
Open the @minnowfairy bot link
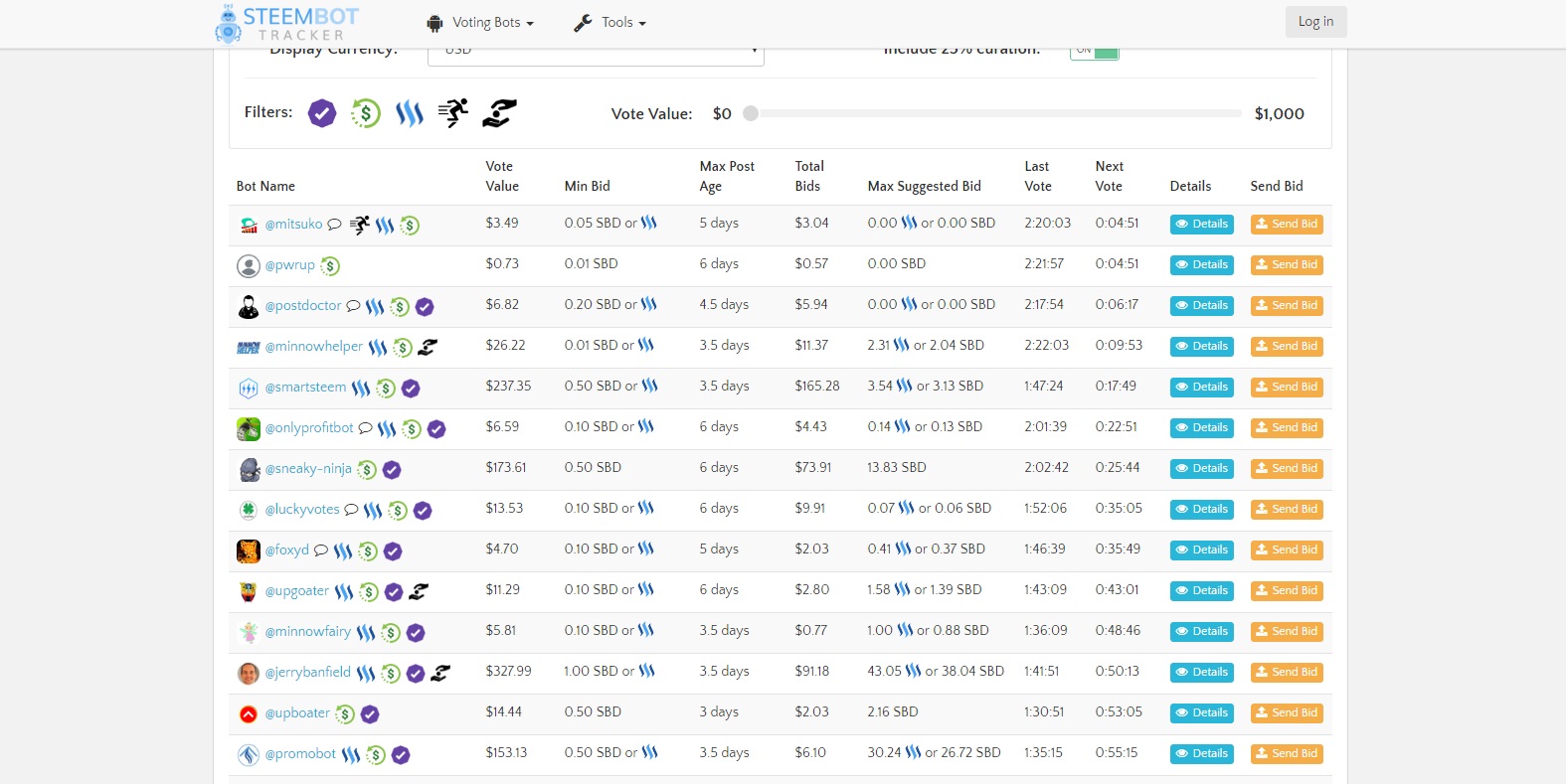click(308, 632)
